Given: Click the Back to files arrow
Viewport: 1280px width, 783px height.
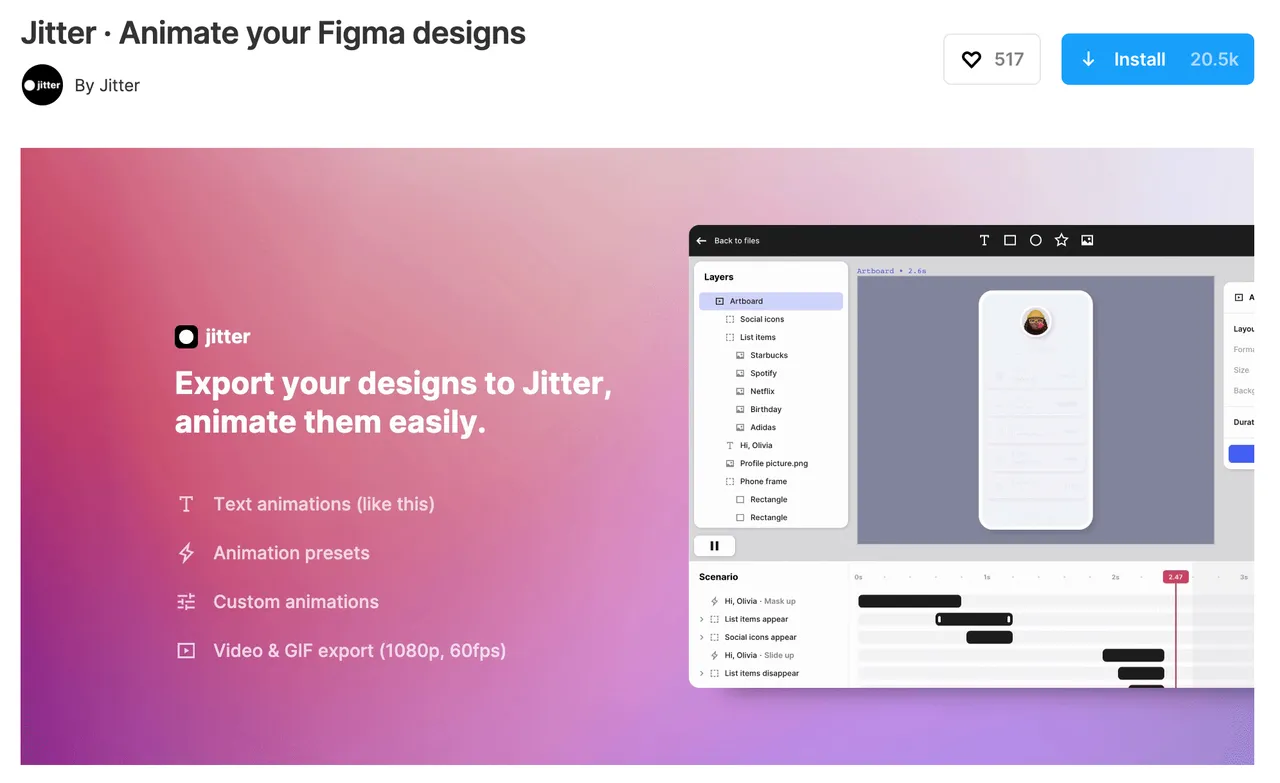Looking at the screenshot, I should tap(702, 241).
